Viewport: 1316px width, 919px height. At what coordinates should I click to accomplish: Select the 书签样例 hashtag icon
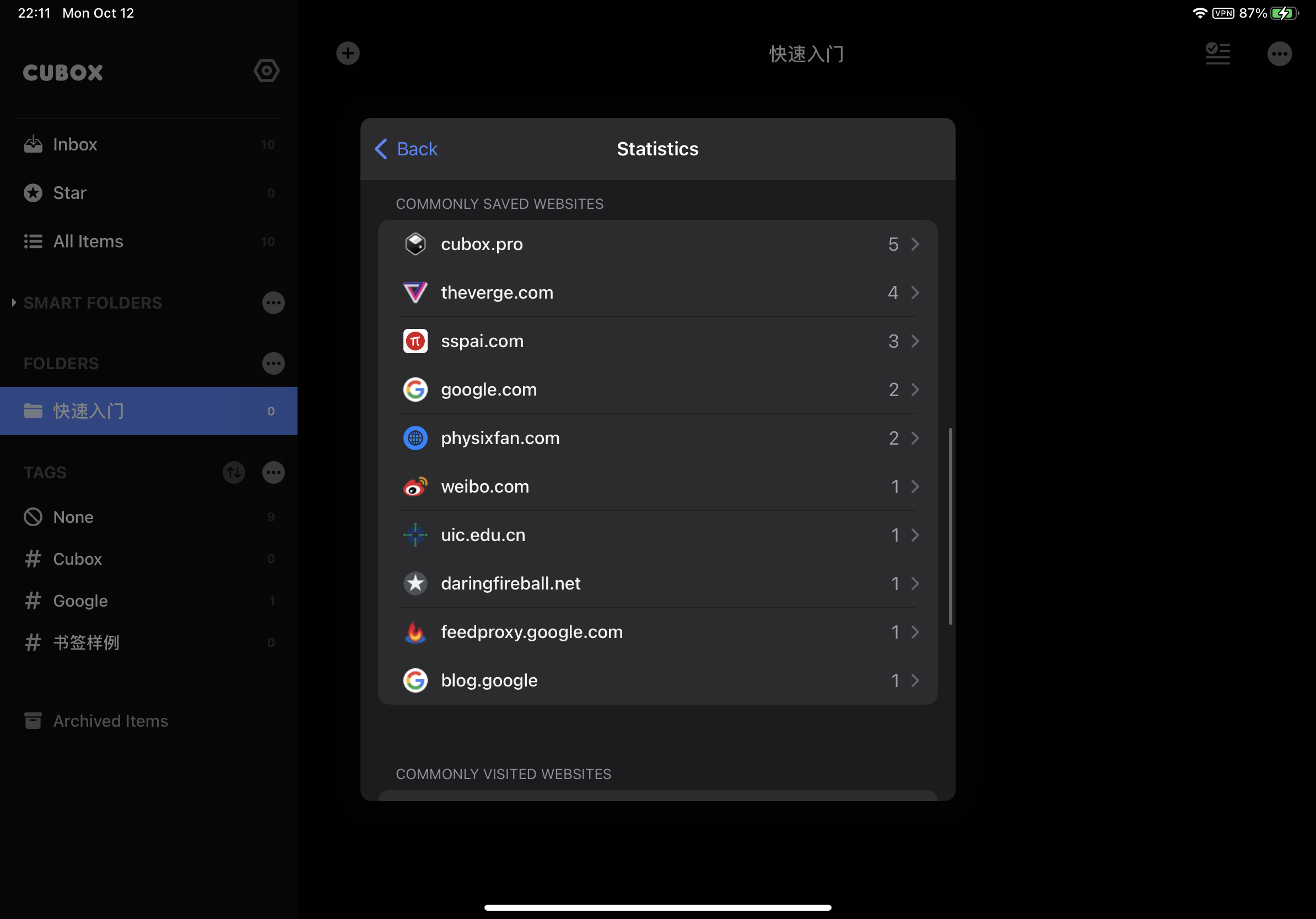[x=33, y=642]
